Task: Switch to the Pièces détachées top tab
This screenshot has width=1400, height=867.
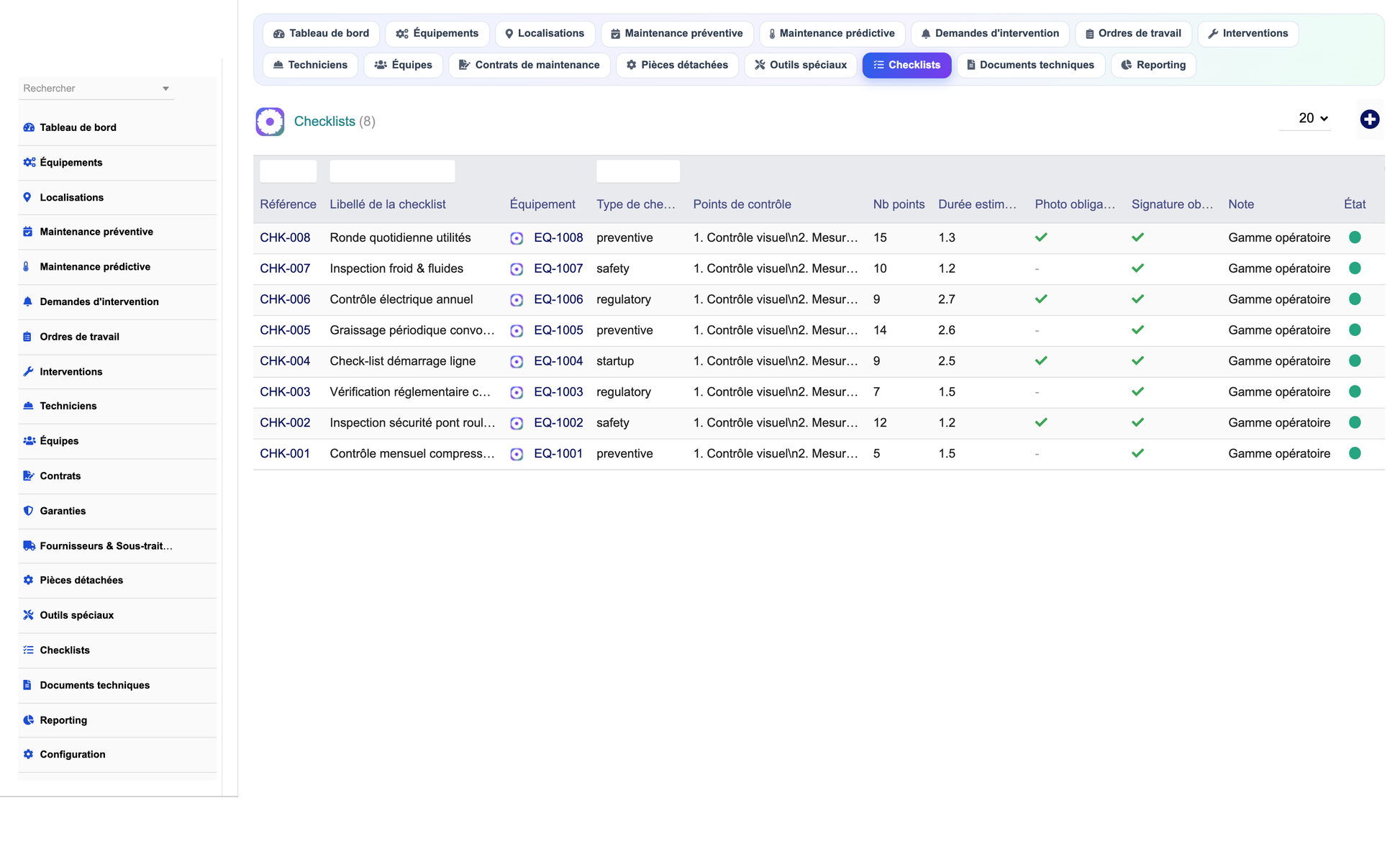Action: pyautogui.click(x=677, y=65)
